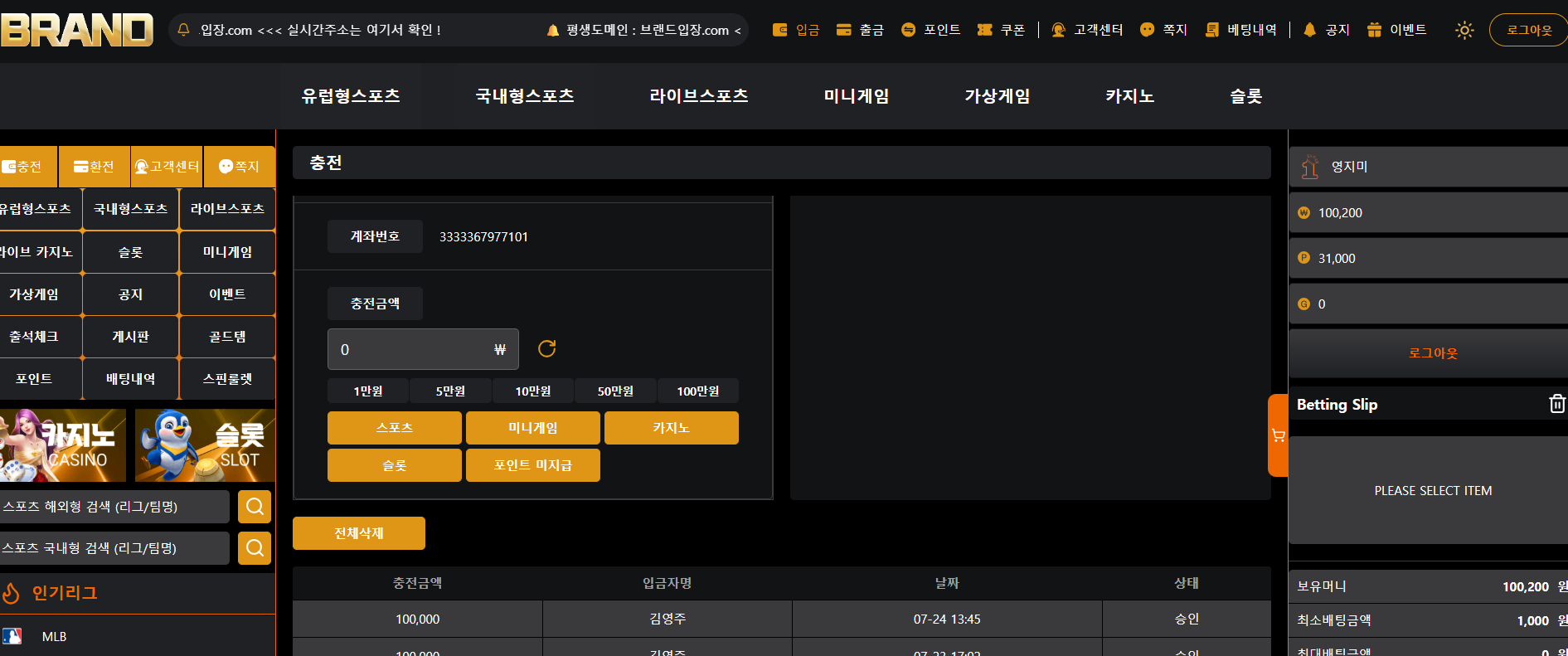
Task: Toggle the light/dark theme sun icon
Action: pos(1464,30)
